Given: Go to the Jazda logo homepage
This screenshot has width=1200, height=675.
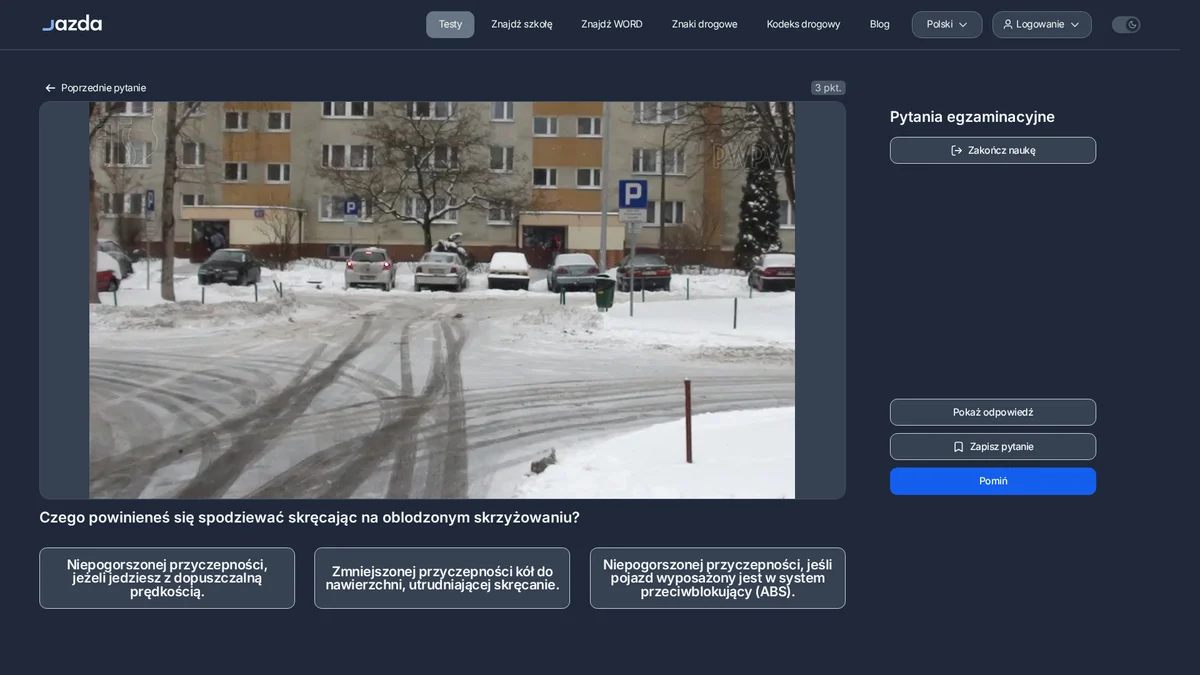Looking at the screenshot, I should click(x=72, y=23).
